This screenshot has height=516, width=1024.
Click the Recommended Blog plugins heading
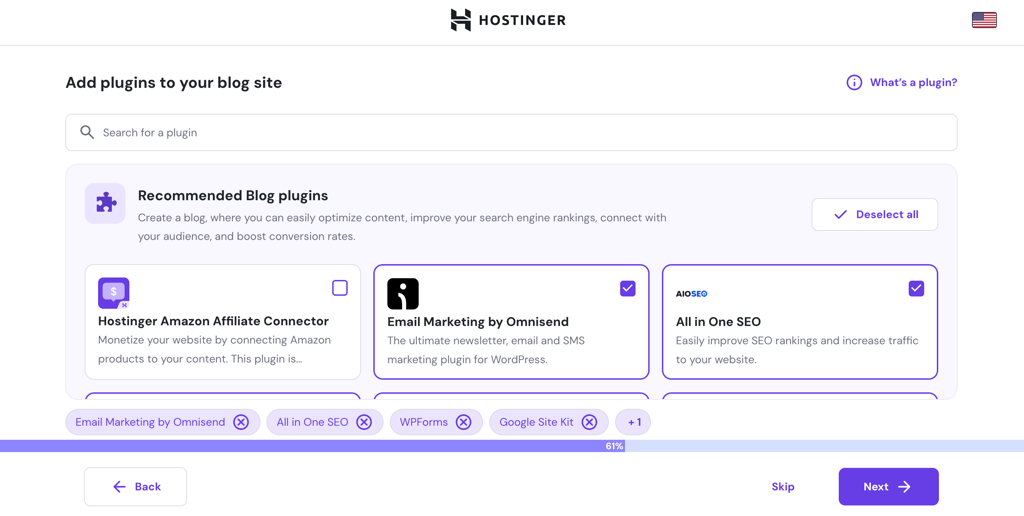point(233,195)
